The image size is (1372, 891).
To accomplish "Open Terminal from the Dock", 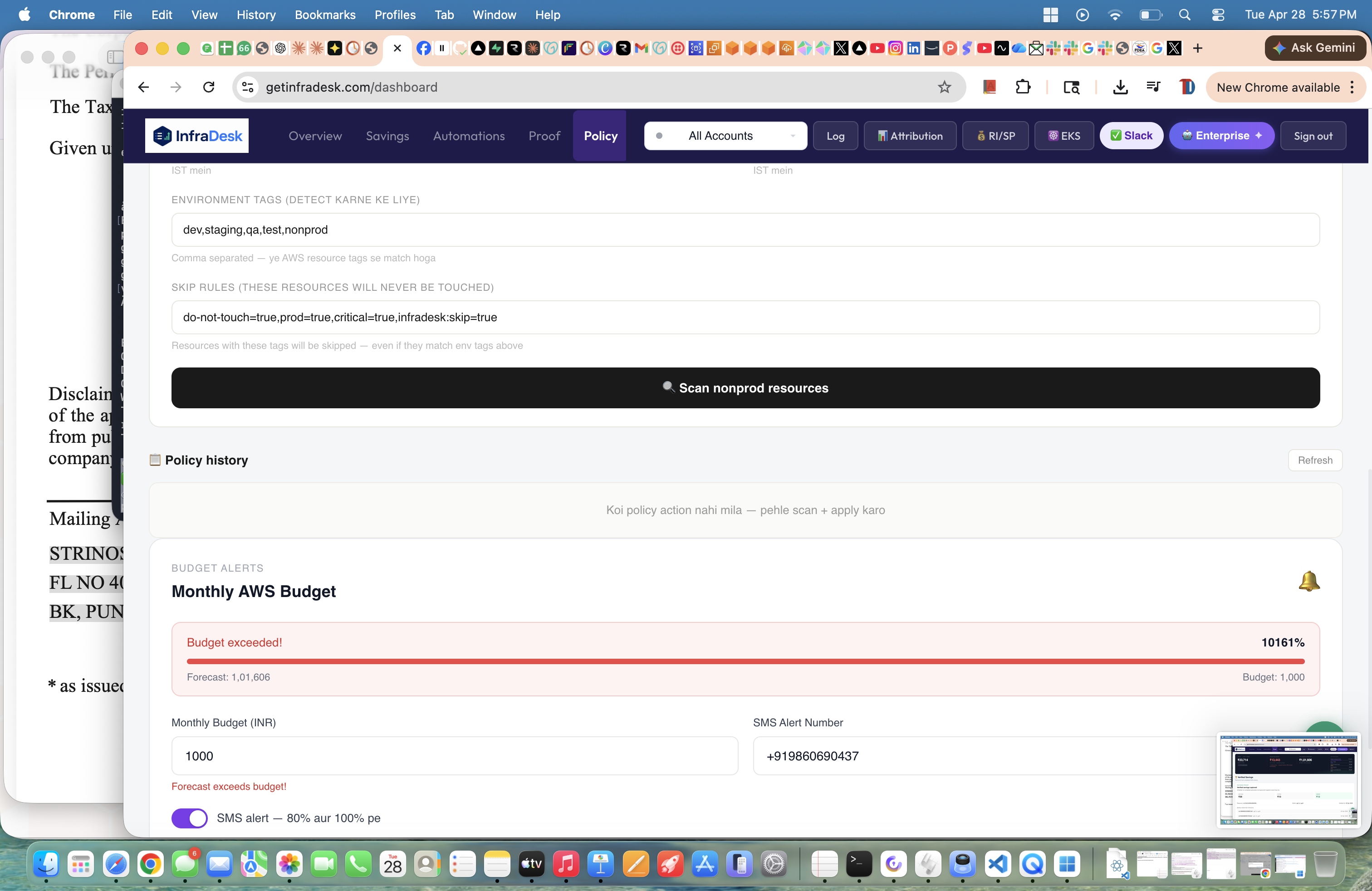I will (859, 864).
